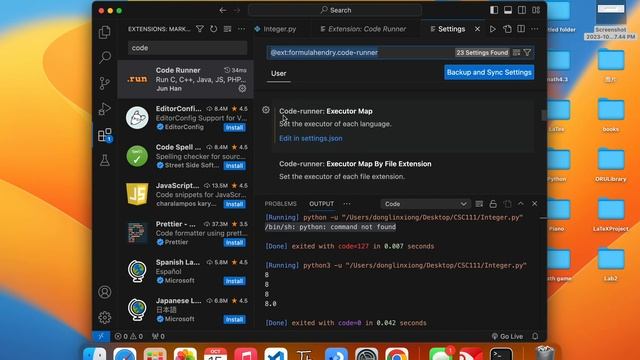Clear the settings search input

[516, 53]
